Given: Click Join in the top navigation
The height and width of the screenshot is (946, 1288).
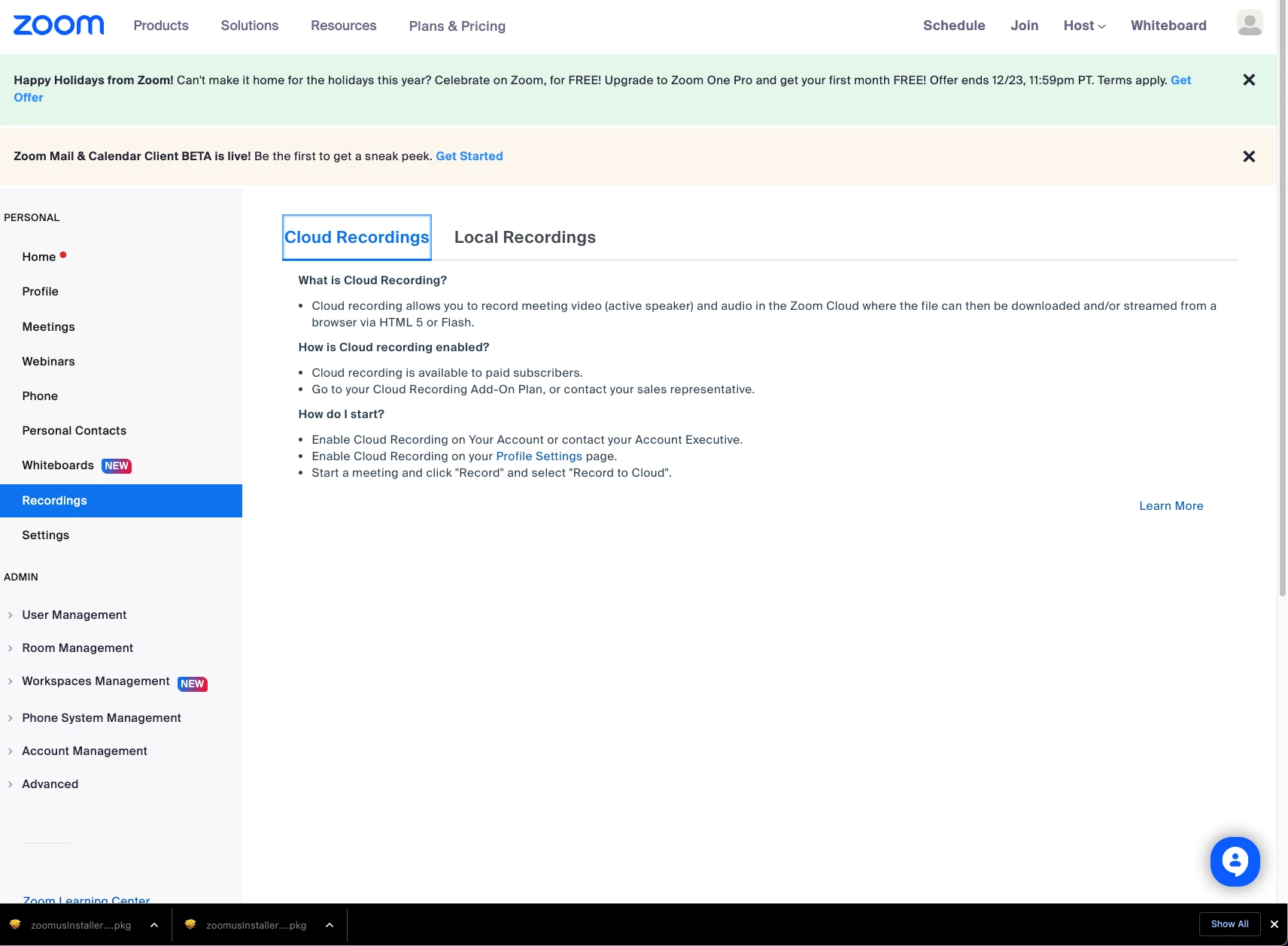Looking at the screenshot, I should pos(1024,26).
